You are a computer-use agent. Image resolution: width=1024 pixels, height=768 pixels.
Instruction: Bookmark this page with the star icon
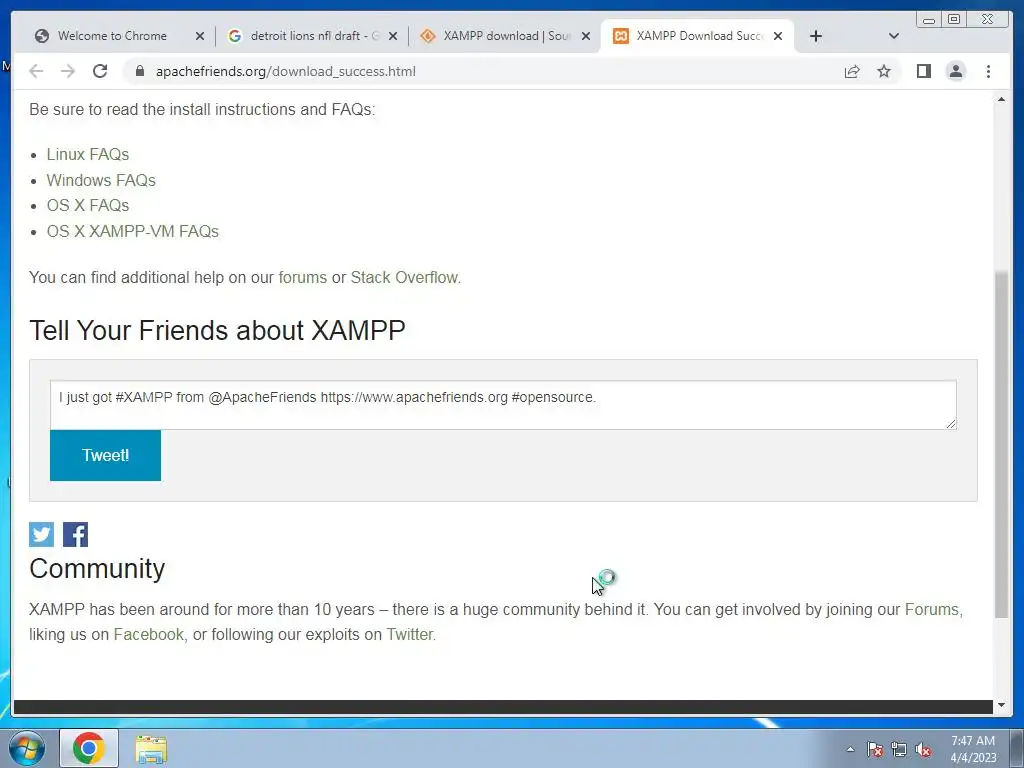[884, 71]
